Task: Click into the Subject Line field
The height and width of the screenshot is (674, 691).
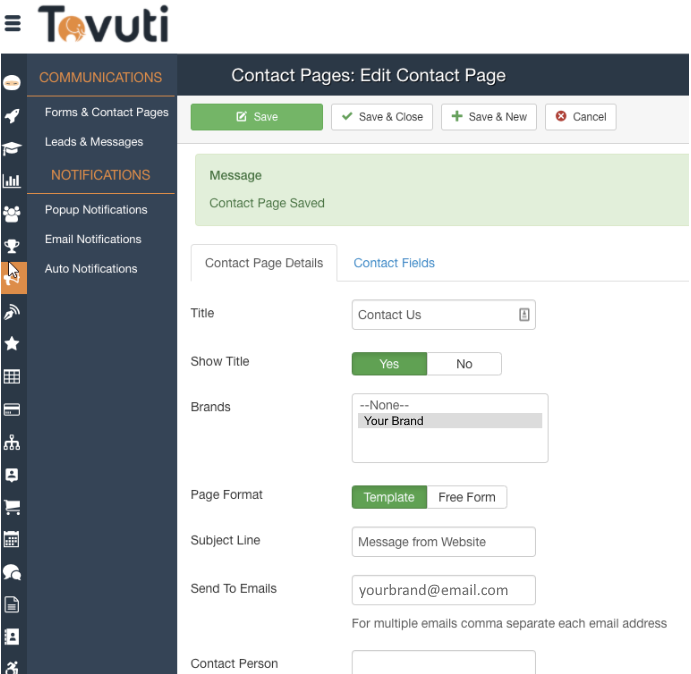Action: click(x=443, y=542)
